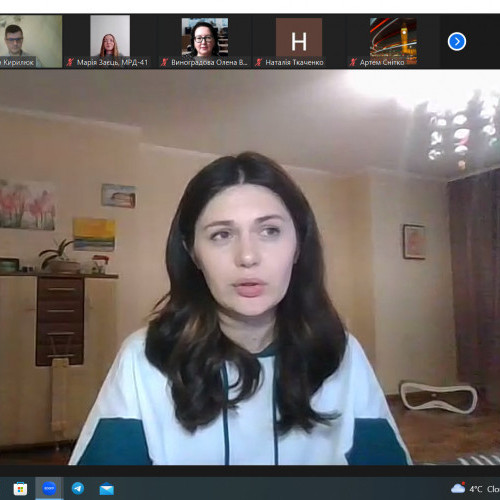Viewport: 500px width, 500px height.
Task: Click muted mic icon for Наталія Ткаченко
Action: tap(258, 62)
